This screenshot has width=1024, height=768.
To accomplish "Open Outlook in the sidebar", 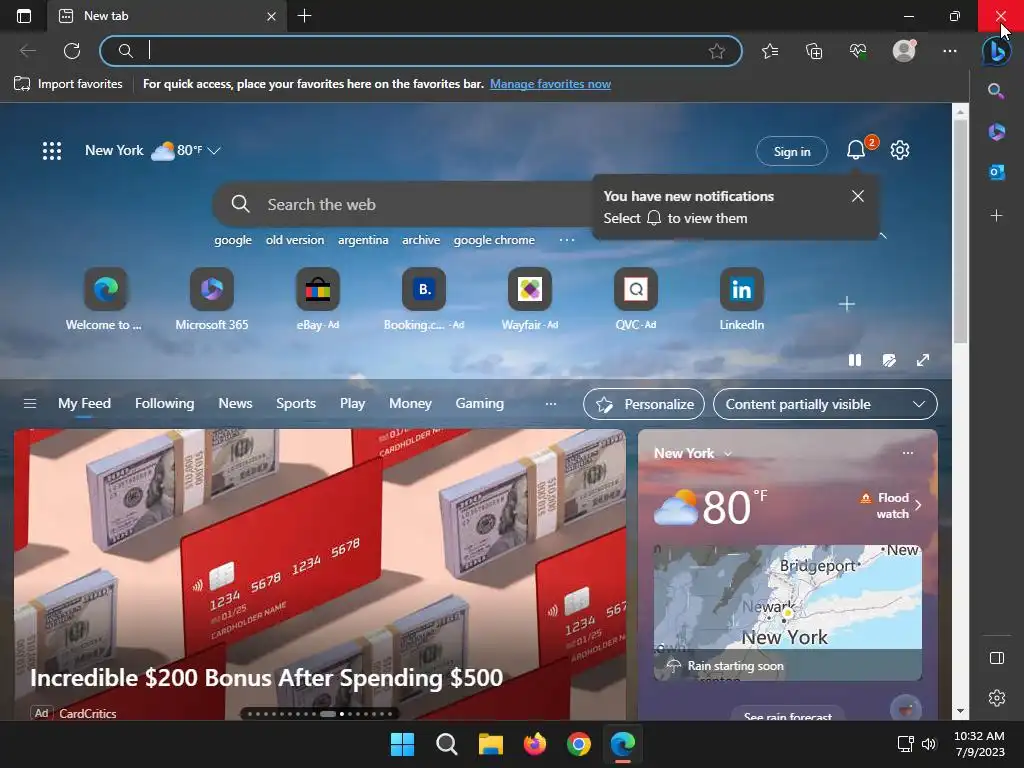I will click(996, 172).
